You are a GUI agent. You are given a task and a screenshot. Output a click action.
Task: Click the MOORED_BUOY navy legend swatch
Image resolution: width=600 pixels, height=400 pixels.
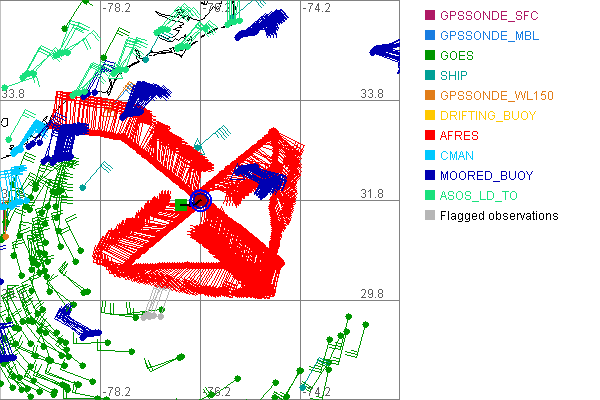coord(430,176)
